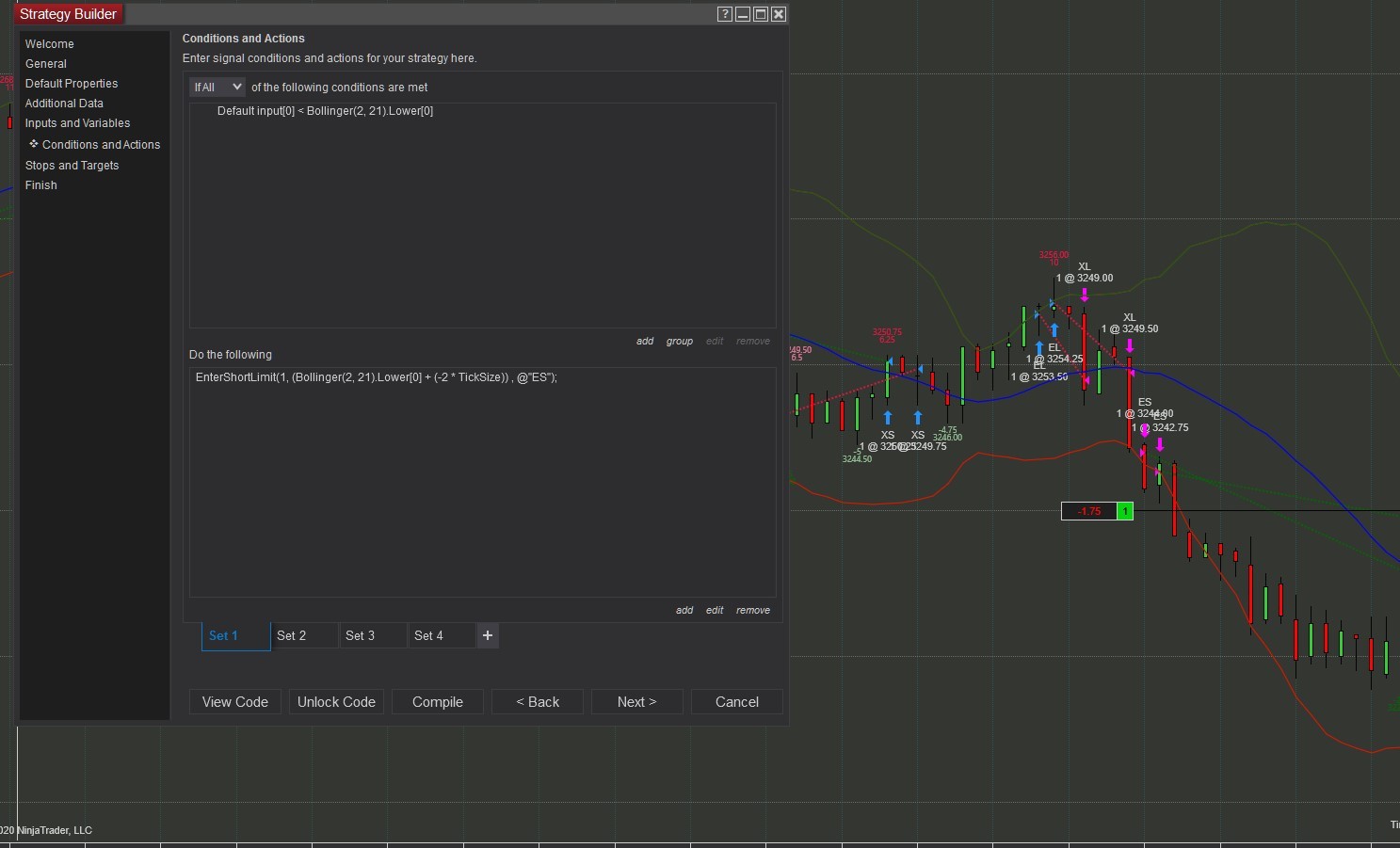
Task: Click the left blue XS arrow
Action: click(888, 418)
